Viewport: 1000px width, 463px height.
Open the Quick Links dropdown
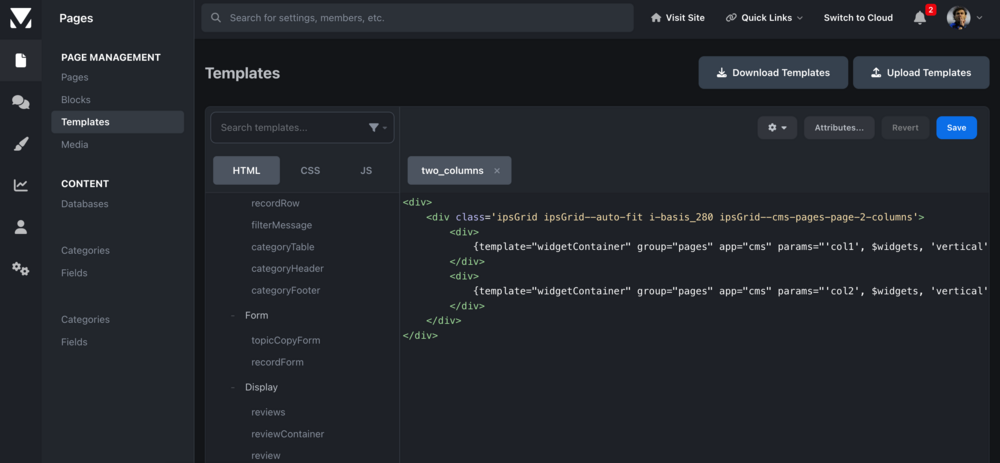click(764, 18)
